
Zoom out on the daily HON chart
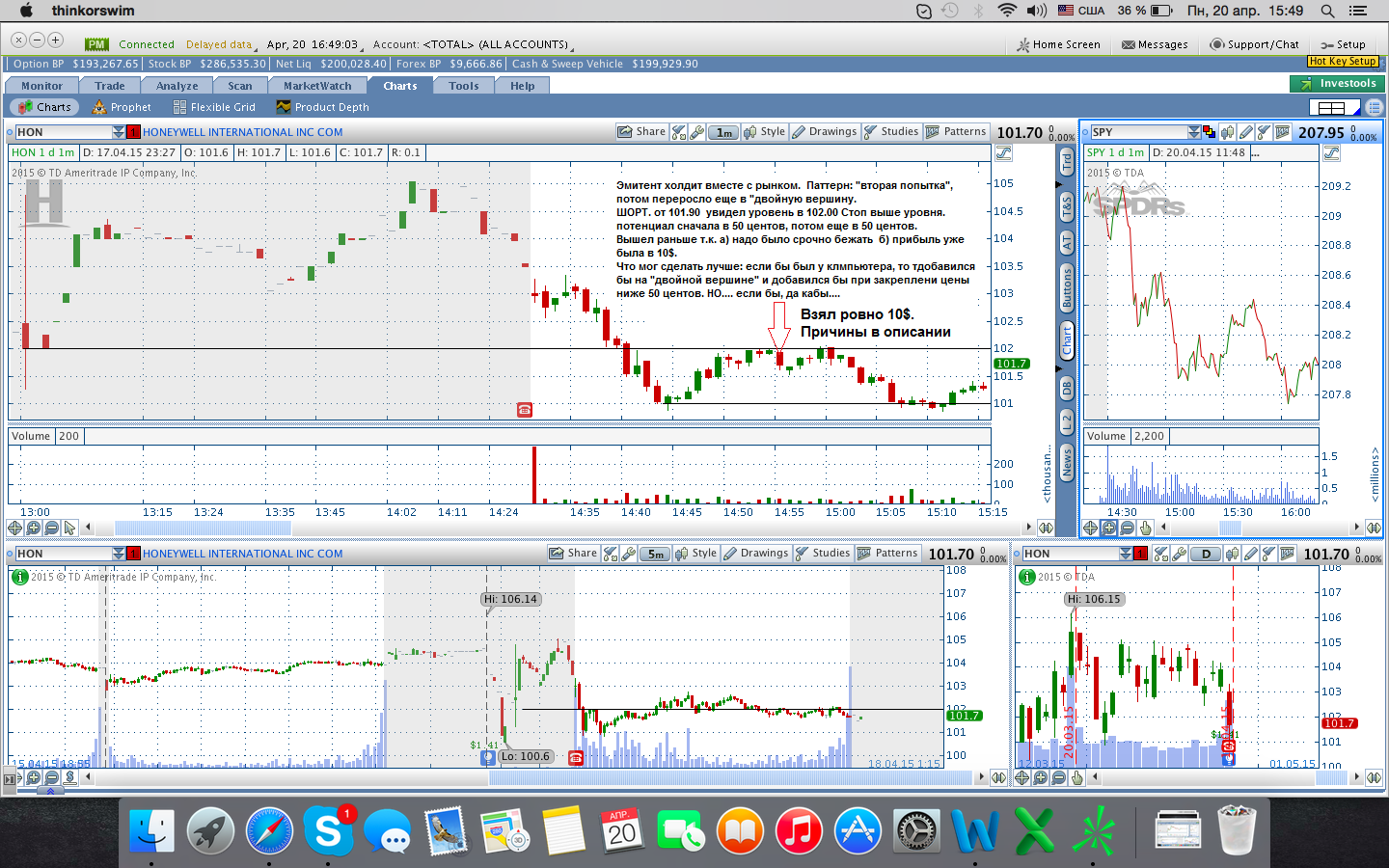point(1058,777)
